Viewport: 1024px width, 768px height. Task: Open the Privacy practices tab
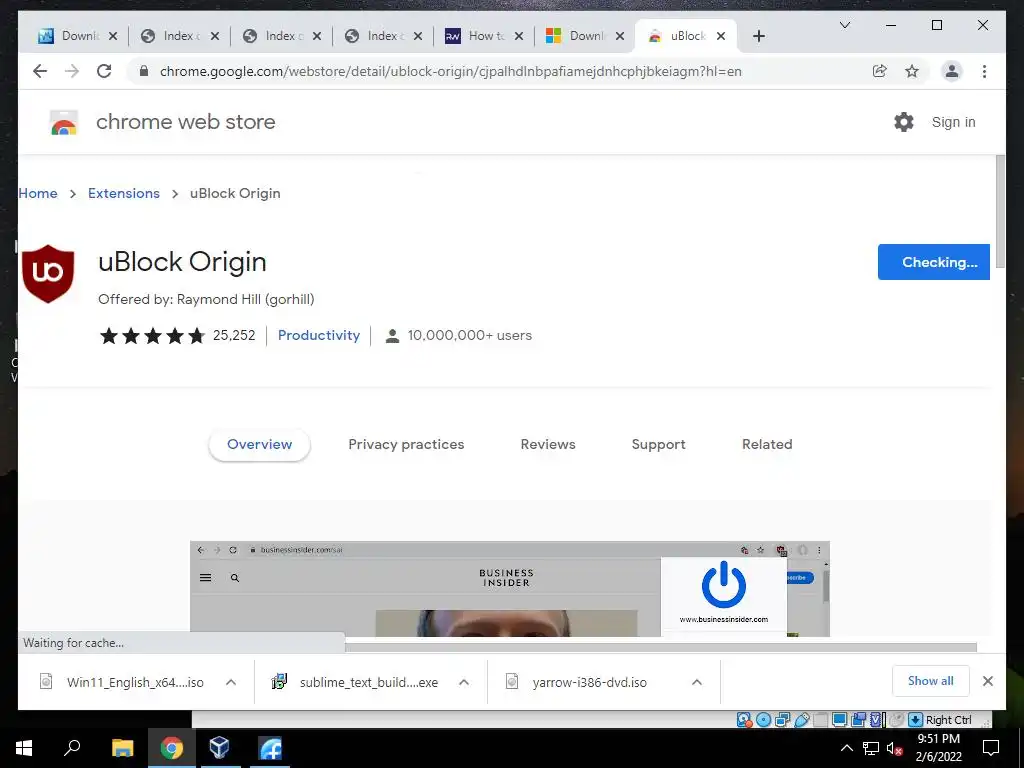(x=406, y=444)
